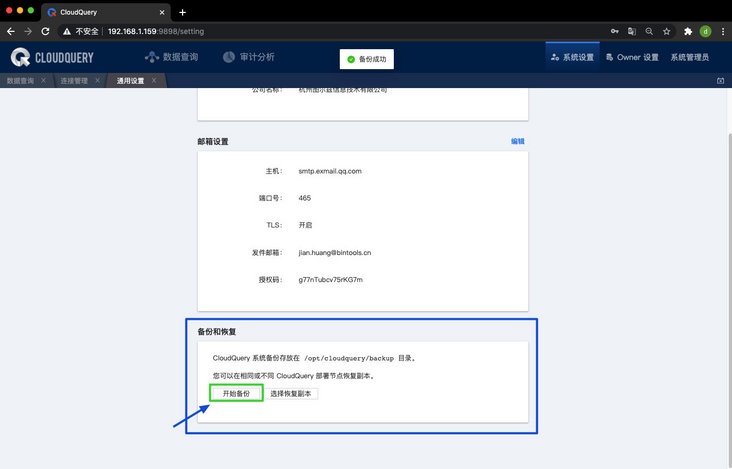Click the translate page icon
This screenshot has width=732, height=469.
pyautogui.click(x=632, y=31)
